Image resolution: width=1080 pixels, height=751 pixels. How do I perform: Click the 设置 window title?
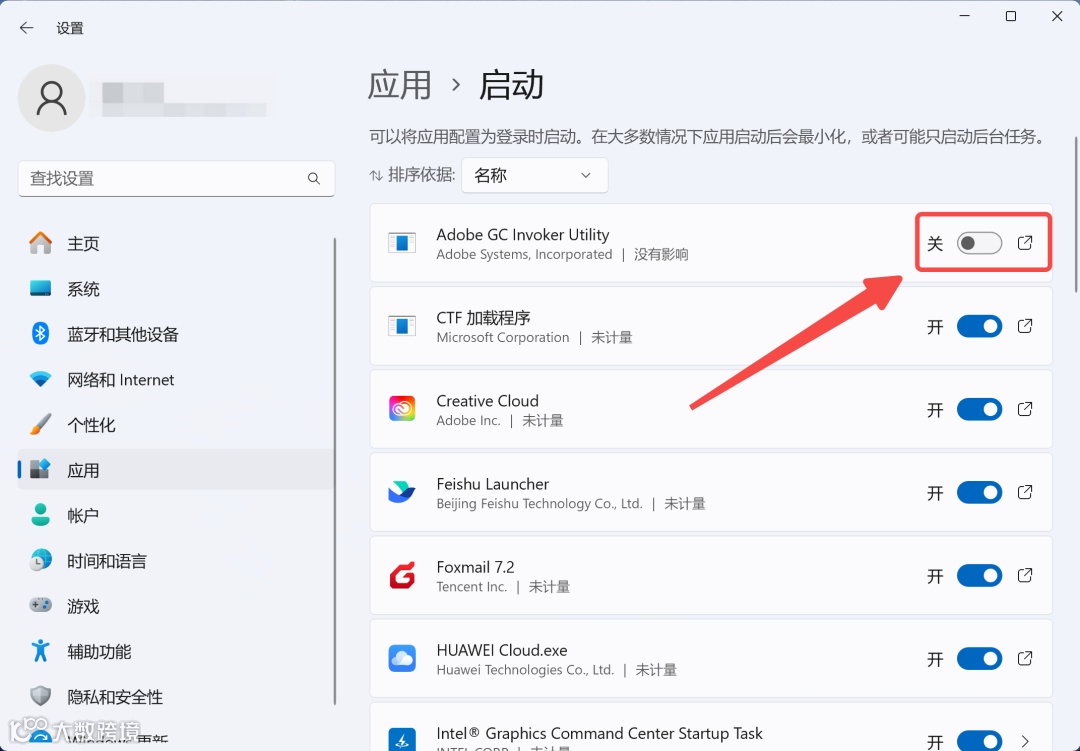tap(70, 28)
